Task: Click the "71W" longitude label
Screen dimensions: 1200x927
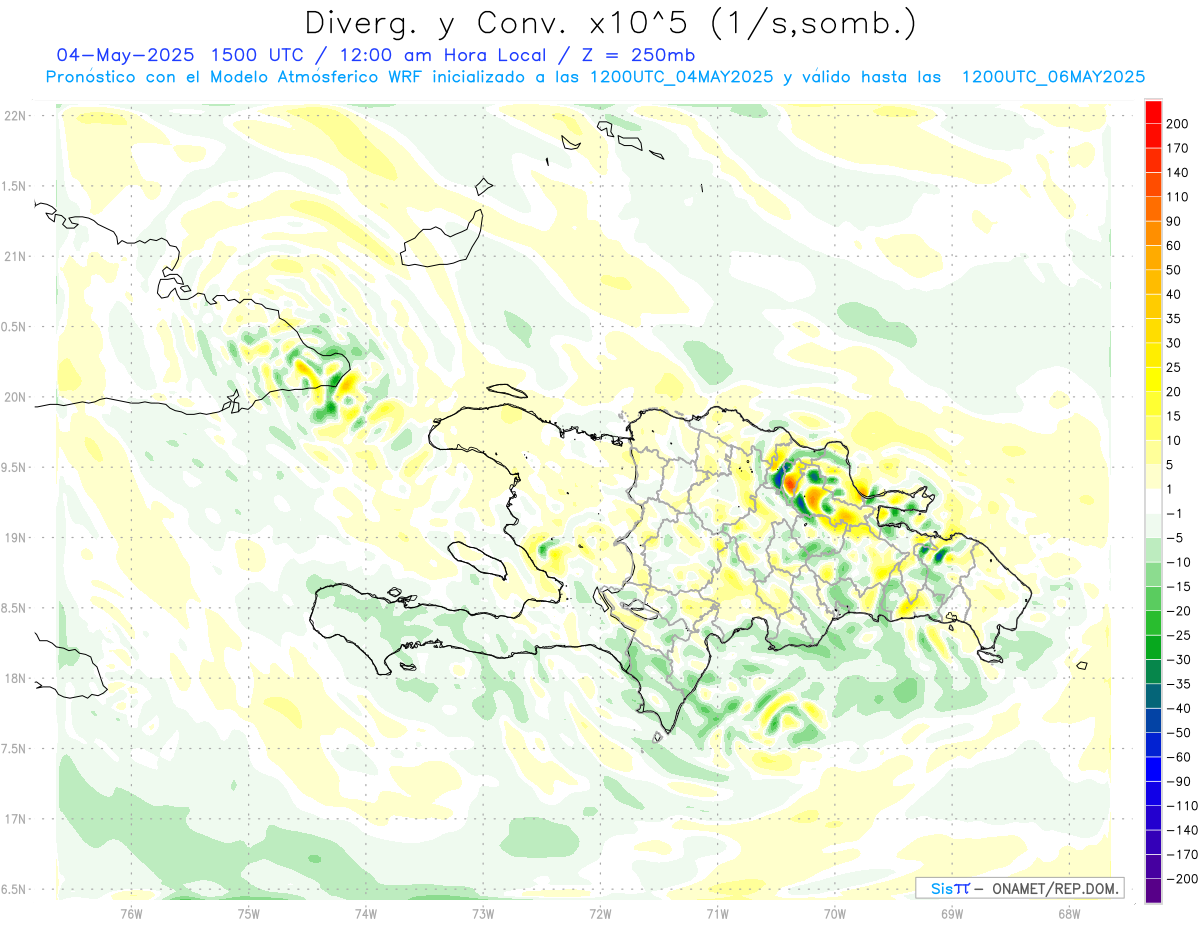Action: [717, 914]
